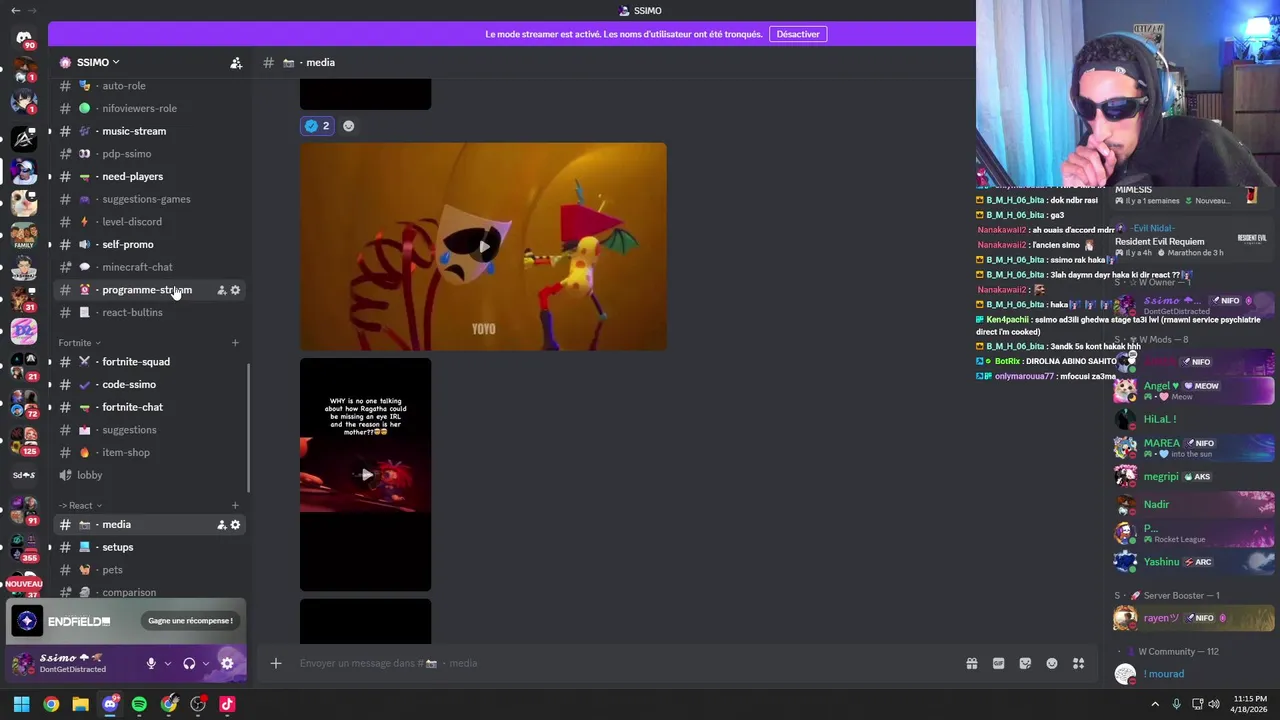Add channel to Fortnite category with plus
1280x720 pixels.
pyautogui.click(x=235, y=343)
